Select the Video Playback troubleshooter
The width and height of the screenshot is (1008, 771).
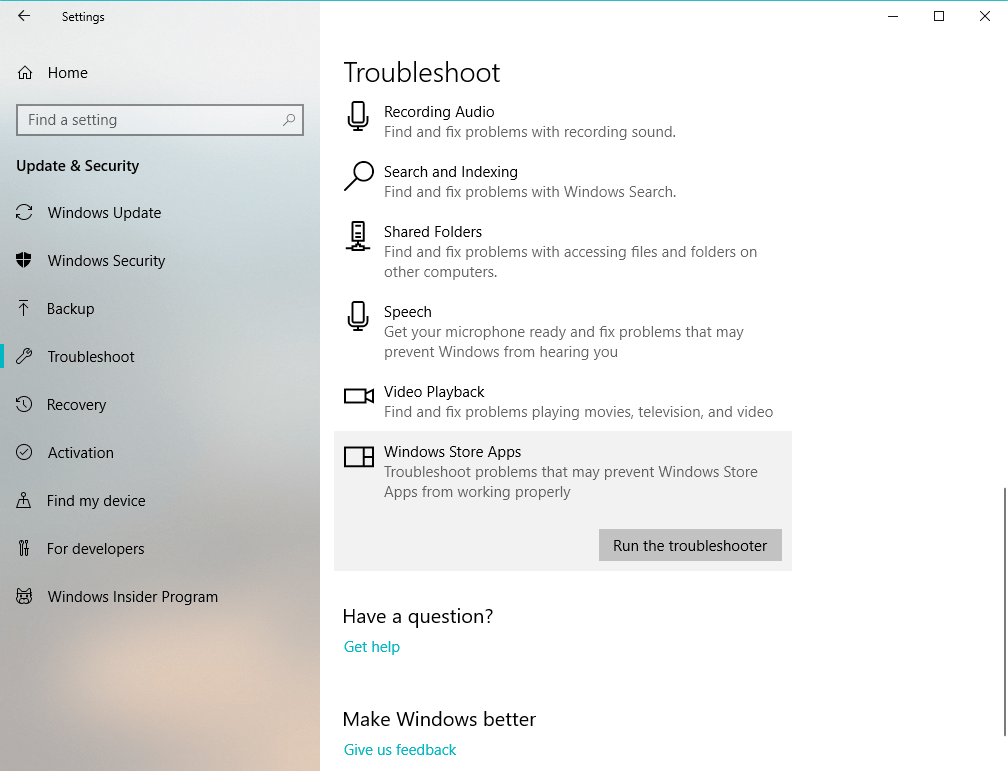point(562,401)
